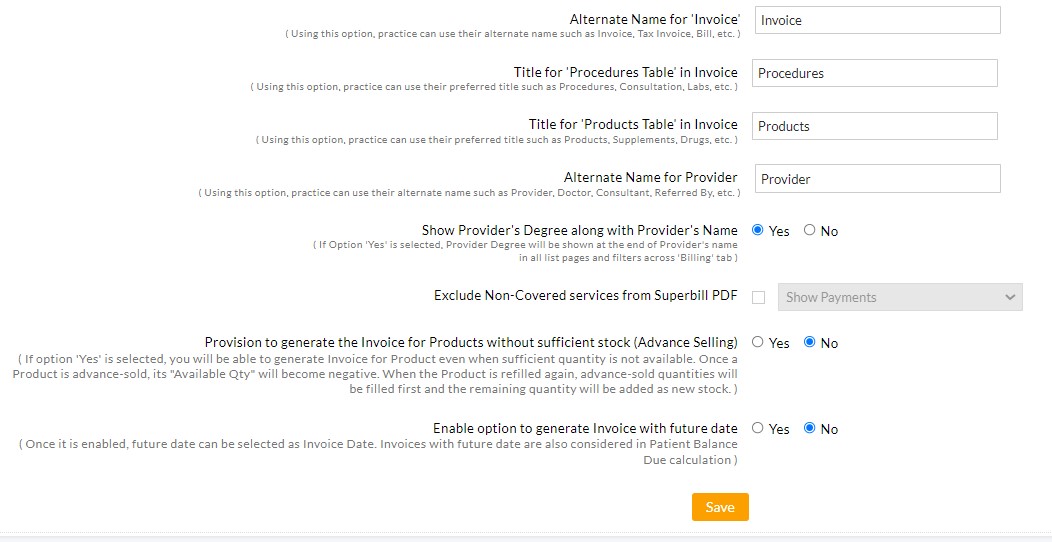The width and height of the screenshot is (1052, 542).
Task: Select Yes for Show Provider's Degree
Action: (x=758, y=230)
